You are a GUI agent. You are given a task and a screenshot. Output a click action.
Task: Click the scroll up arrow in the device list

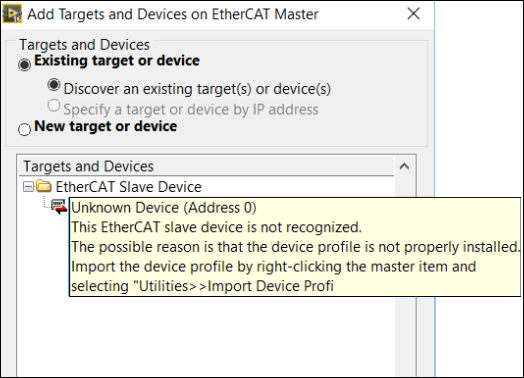coord(404,166)
